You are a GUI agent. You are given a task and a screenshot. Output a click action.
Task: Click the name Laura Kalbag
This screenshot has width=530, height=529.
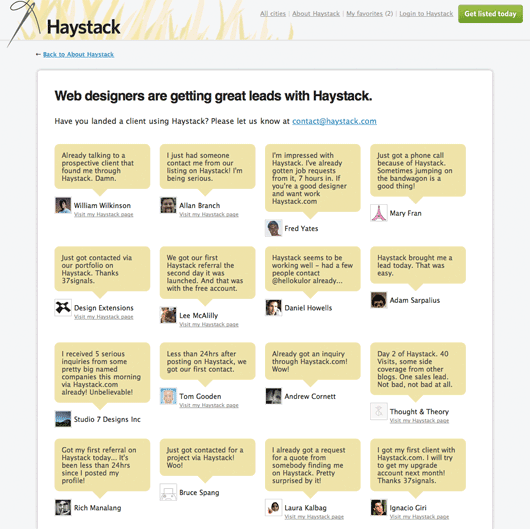[x=306, y=508]
